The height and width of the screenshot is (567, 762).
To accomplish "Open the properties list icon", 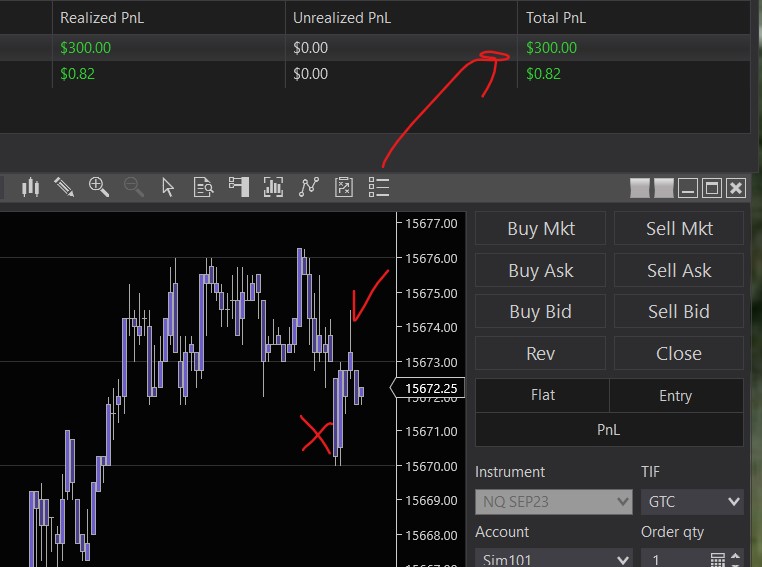I will pyautogui.click(x=379, y=187).
